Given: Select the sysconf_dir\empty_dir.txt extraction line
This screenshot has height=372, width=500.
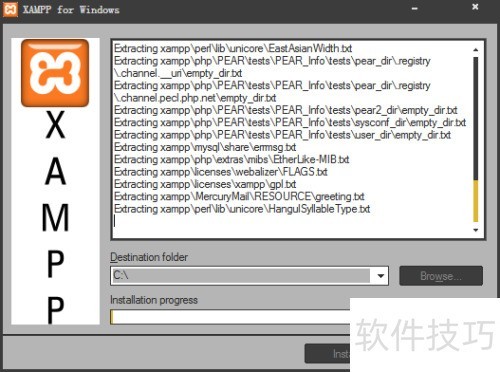Looking at the screenshot, I should pos(290,123).
